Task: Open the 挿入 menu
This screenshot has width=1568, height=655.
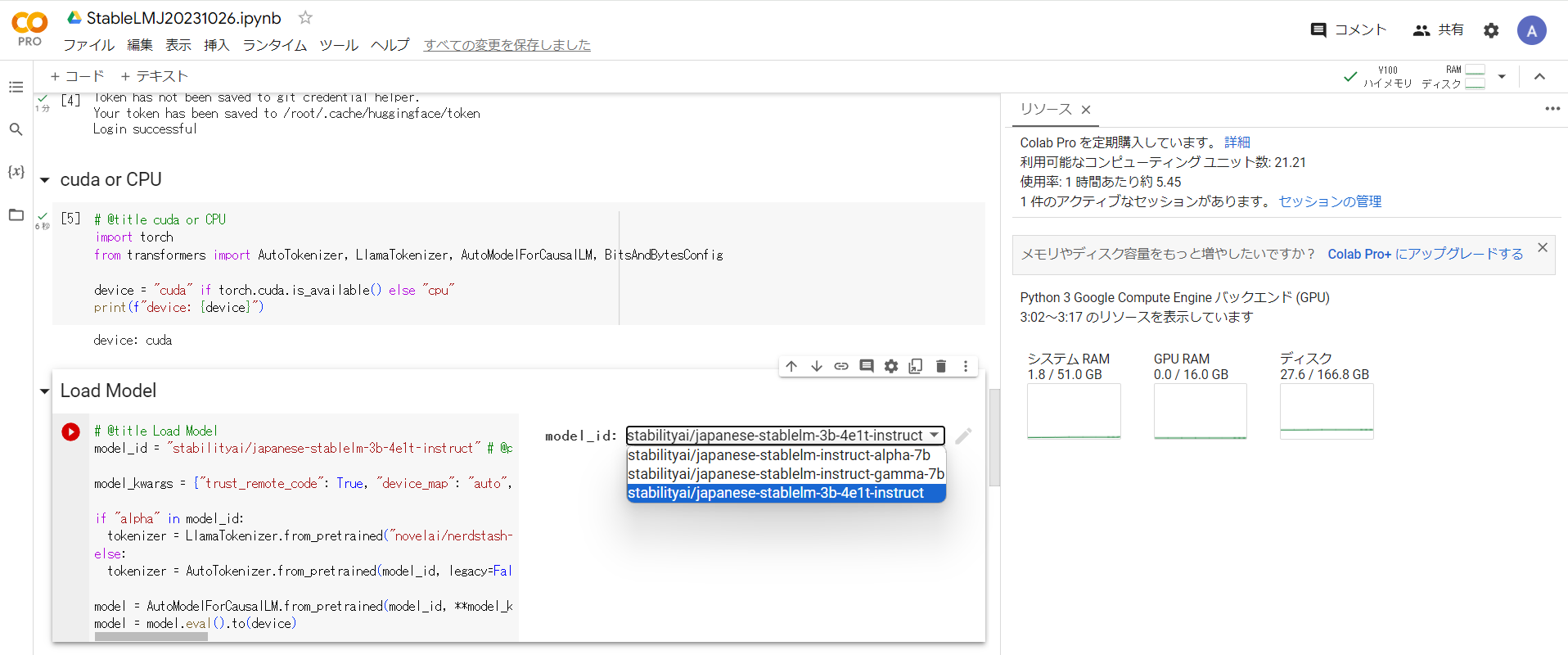Action: pos(217,45)
